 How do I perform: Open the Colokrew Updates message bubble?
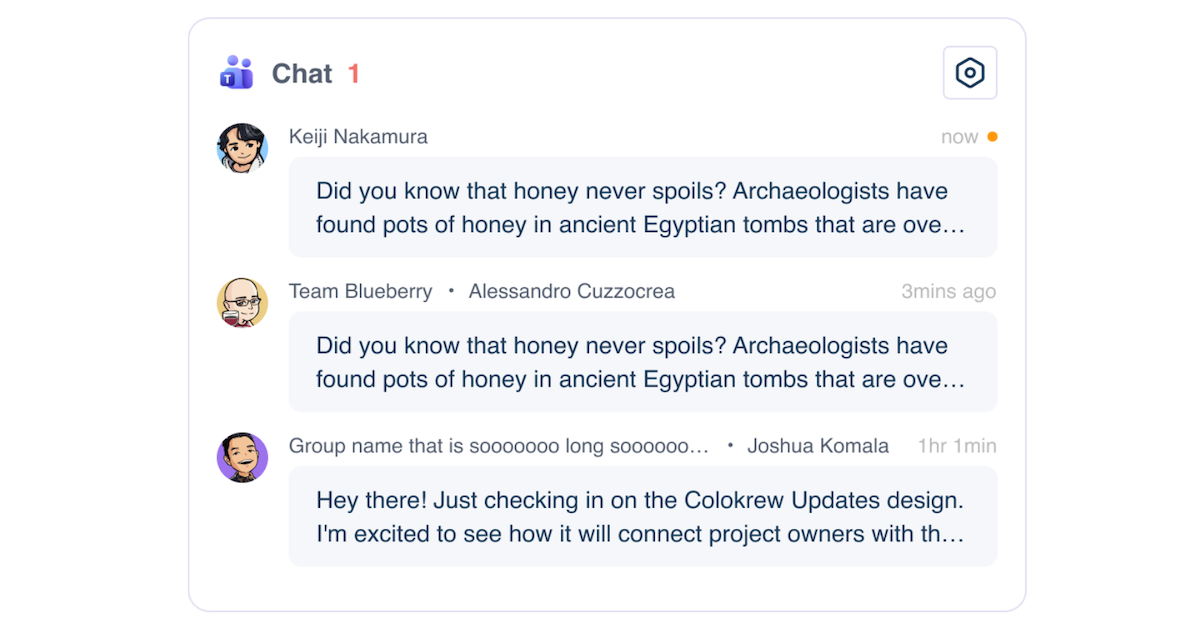642,517
